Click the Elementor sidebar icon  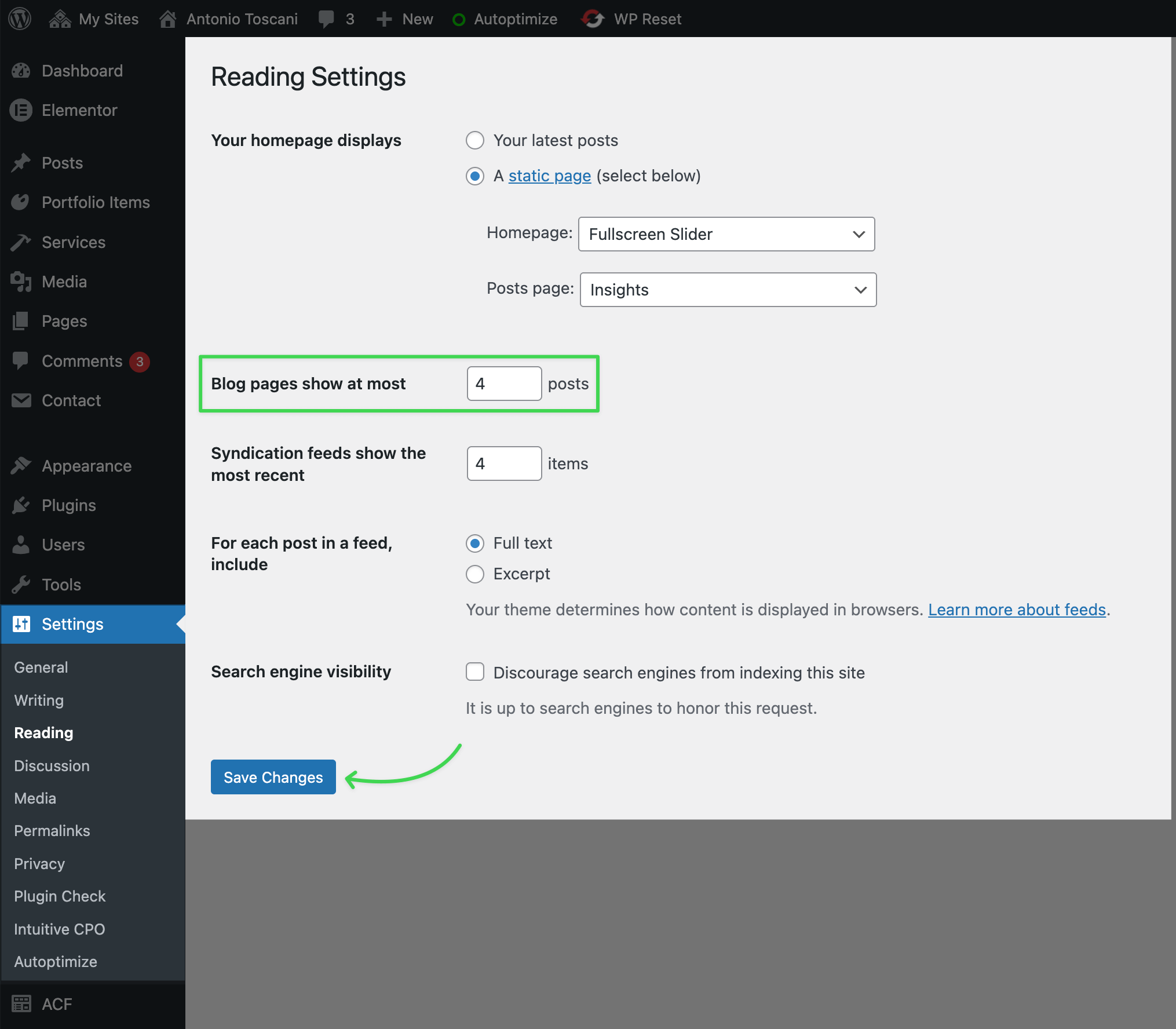[21, 110]
